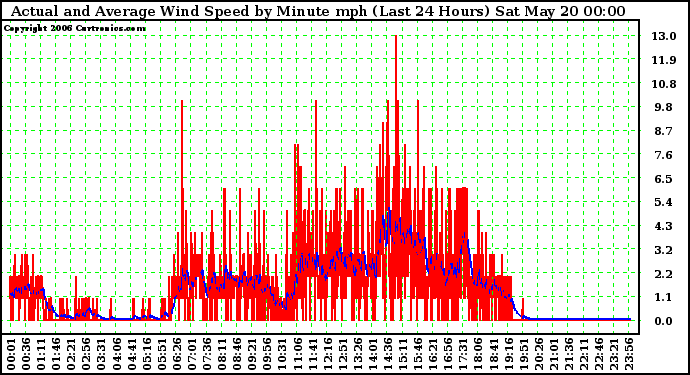Select the 6.5 y-axis value
Viewport: 690px width, 375px height.
(664, 179)
